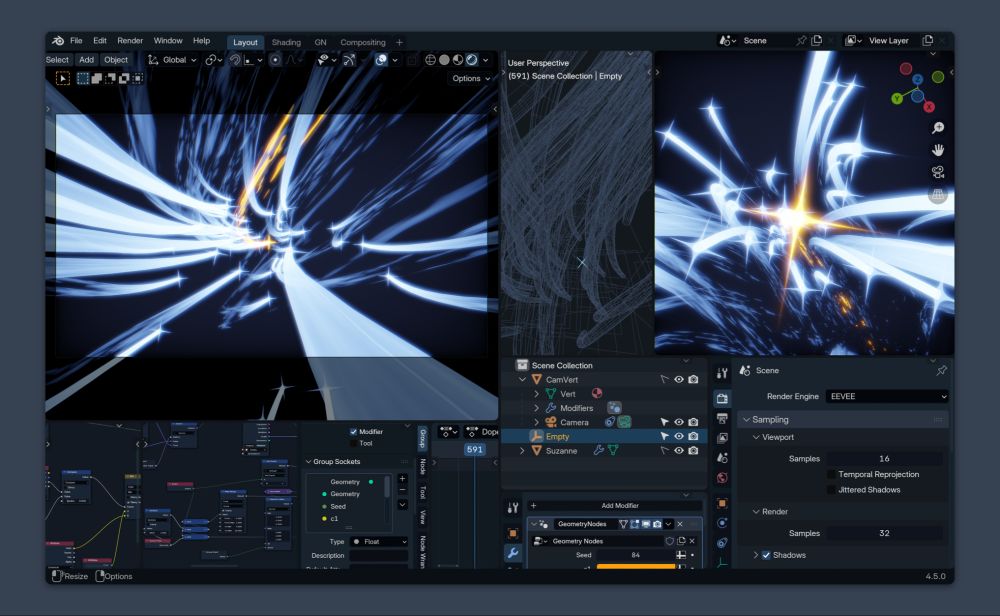
Task: Switch perspective/orthographic with the grid gizmo
Action: 938,195
